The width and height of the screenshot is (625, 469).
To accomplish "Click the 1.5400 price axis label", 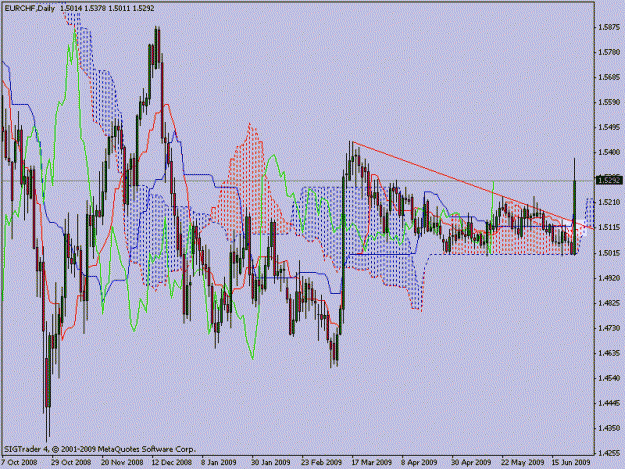I will tap(609, 153).
